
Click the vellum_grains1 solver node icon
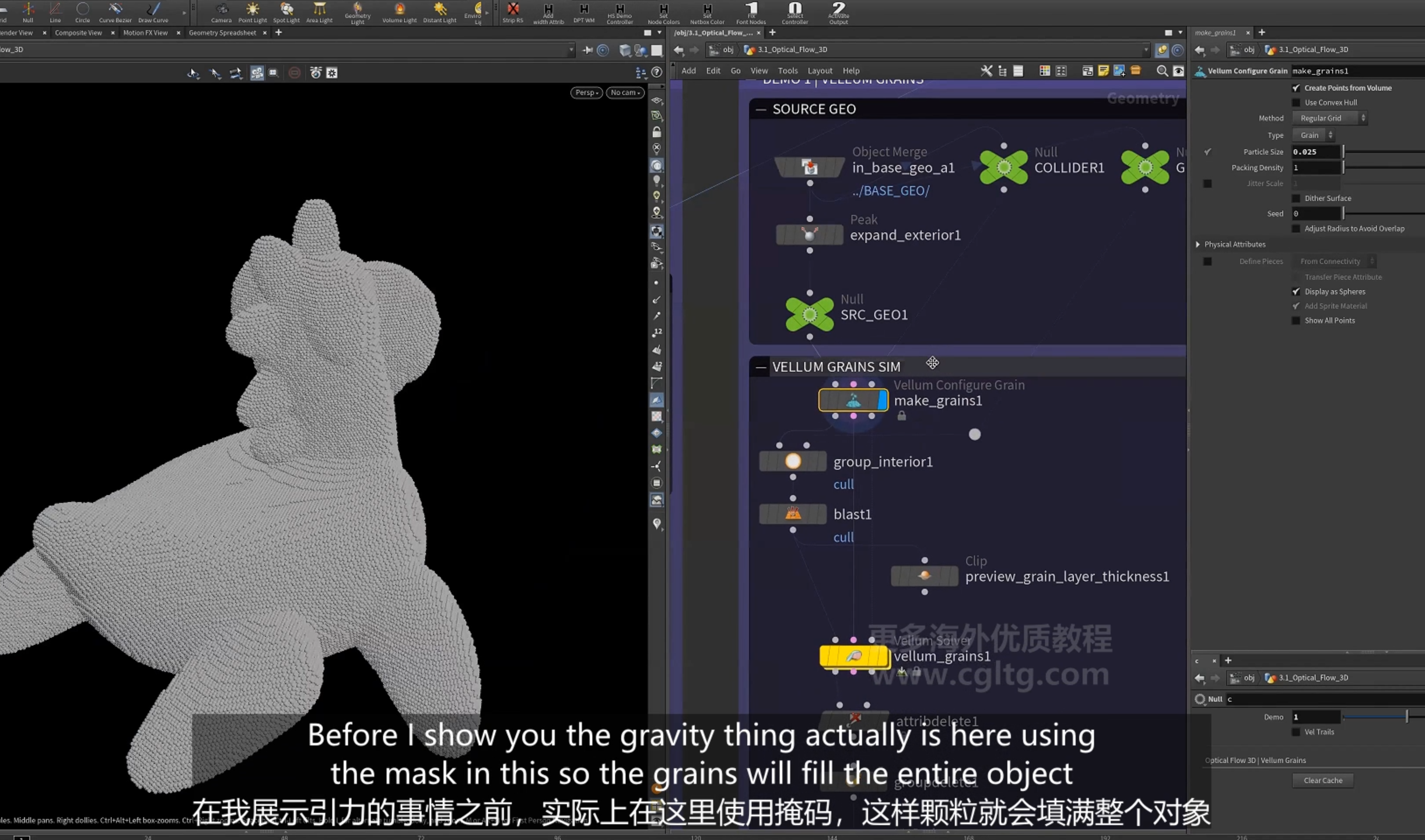coord(853,656)
